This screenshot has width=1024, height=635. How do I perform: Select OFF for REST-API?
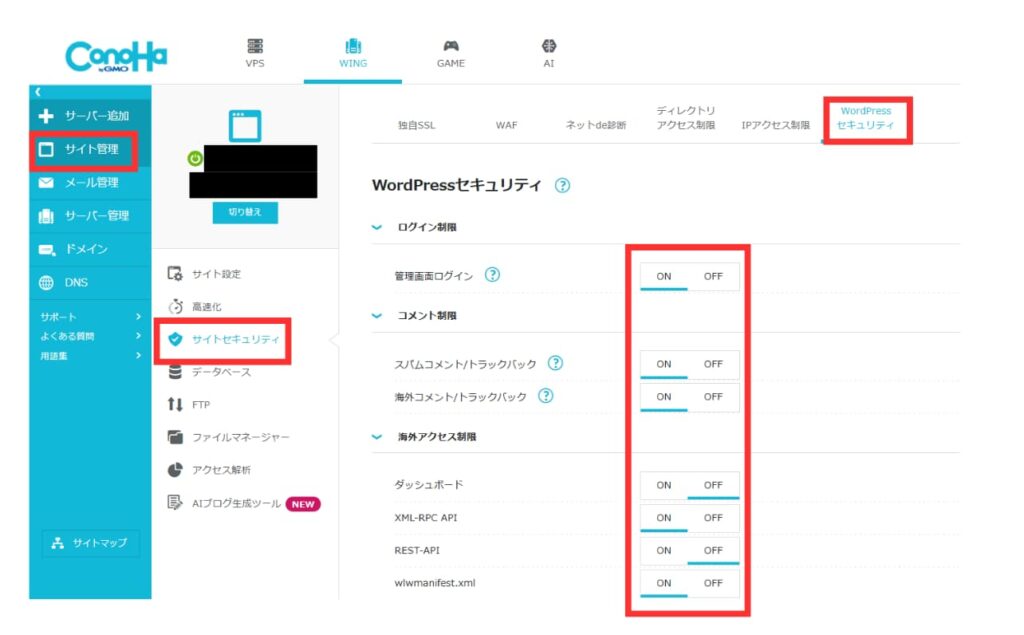click(713, 550)
